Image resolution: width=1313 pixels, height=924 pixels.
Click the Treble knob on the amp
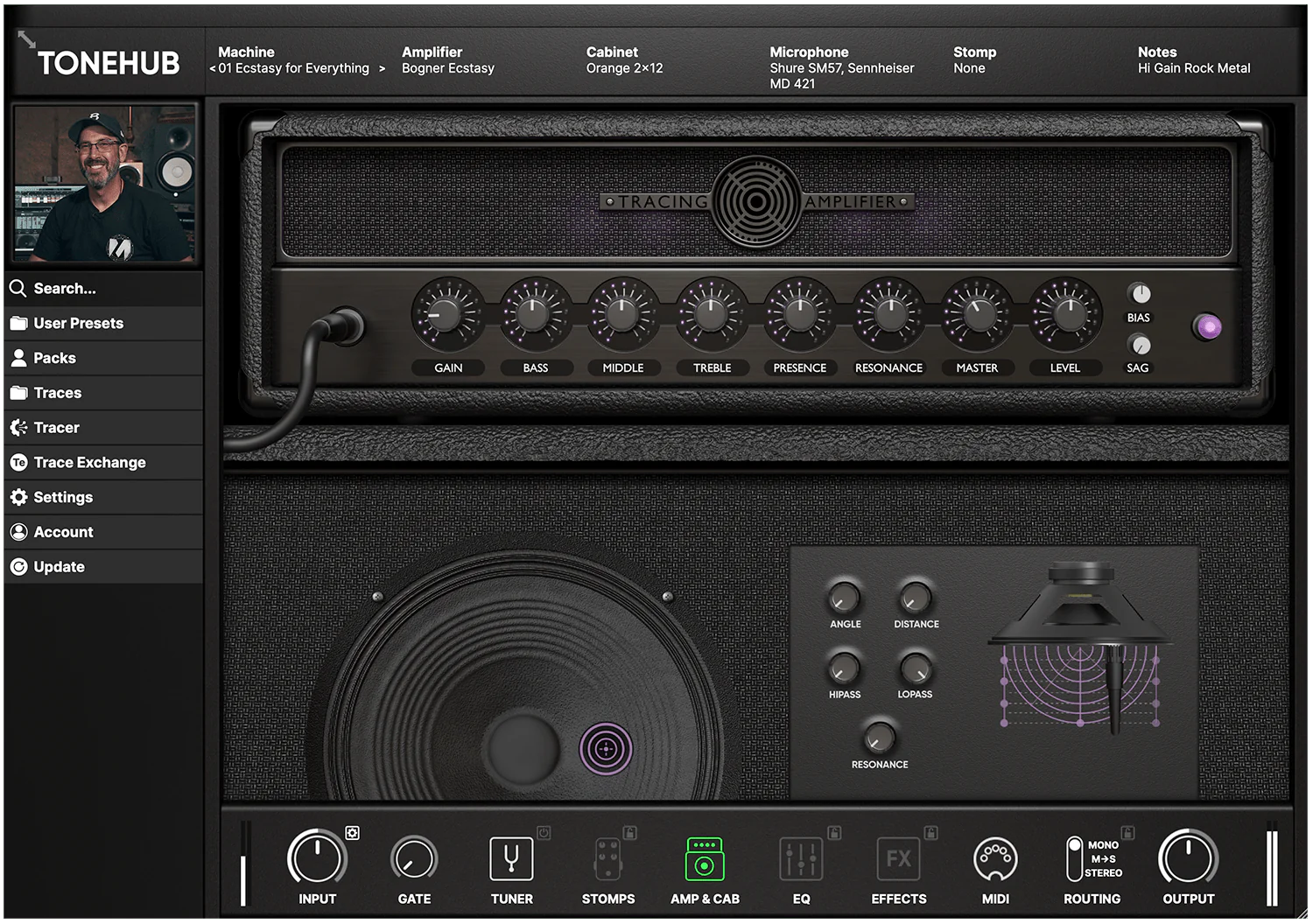[x=712, y=314]
